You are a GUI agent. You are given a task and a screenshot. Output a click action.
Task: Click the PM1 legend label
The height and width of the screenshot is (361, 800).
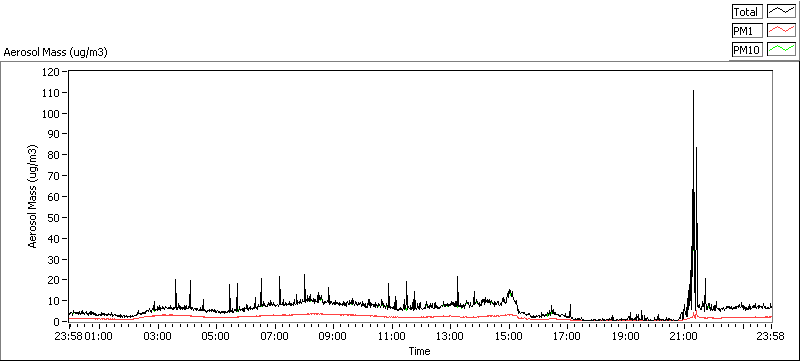pos(747,31)
